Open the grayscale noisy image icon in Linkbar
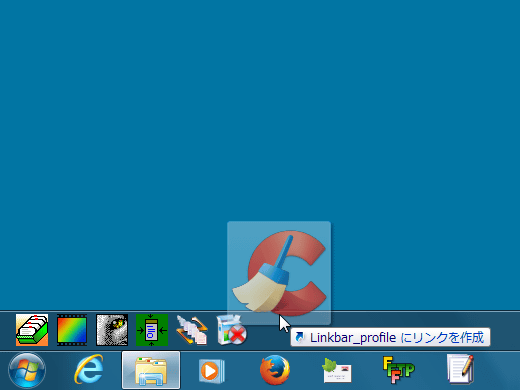The width and height of the screenshot is (520, 390). (x=112, y=330)
